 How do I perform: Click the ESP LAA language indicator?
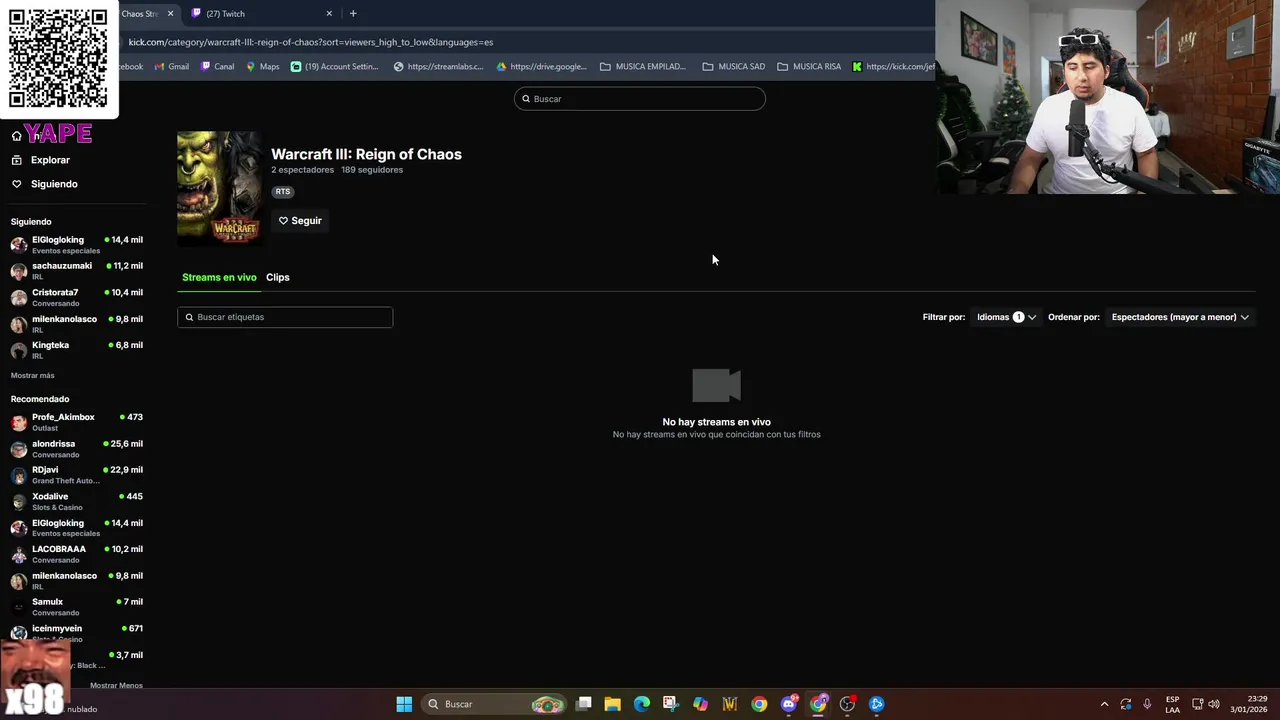click(1173, 704)
